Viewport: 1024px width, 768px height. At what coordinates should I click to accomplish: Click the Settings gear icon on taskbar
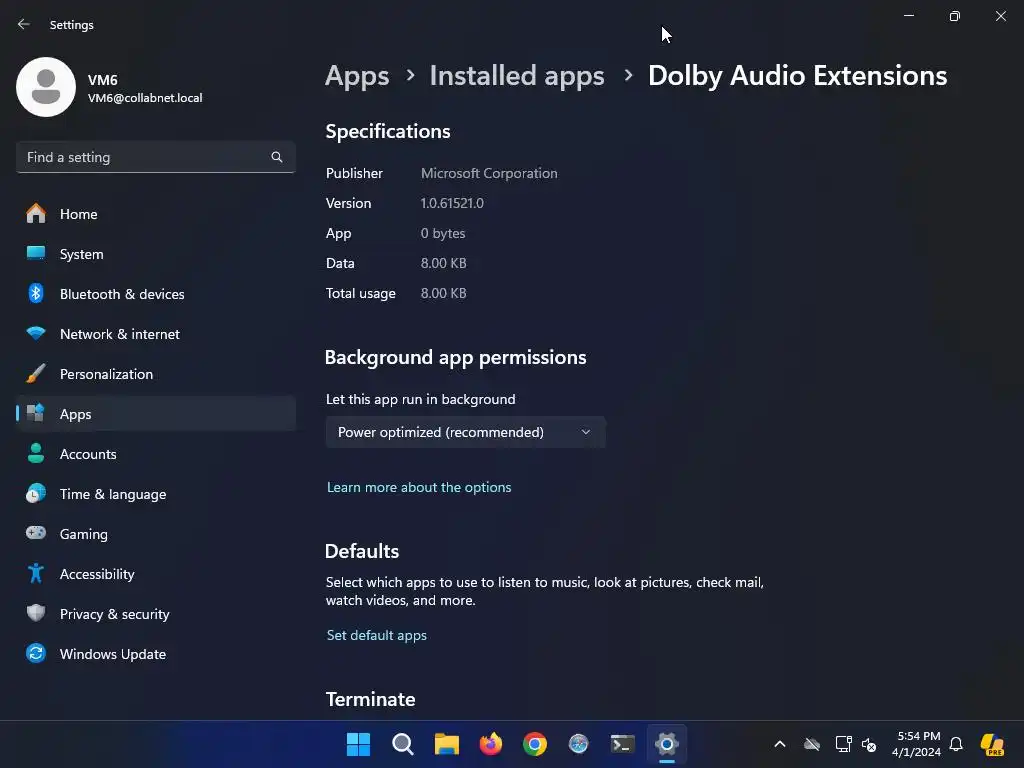(x=667, y=744)
